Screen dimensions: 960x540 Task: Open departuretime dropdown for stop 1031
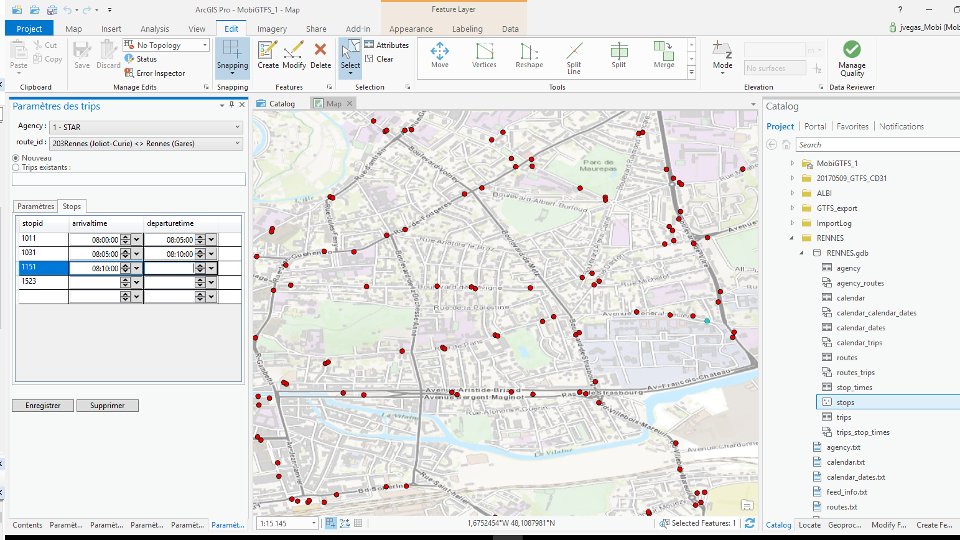pos(211,253)
